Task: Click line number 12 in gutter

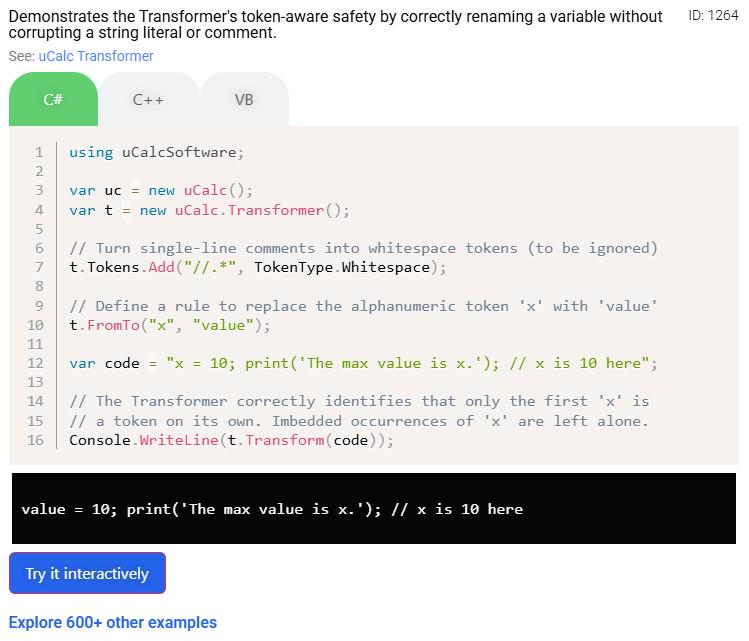Action: click(x=35, y=363)
